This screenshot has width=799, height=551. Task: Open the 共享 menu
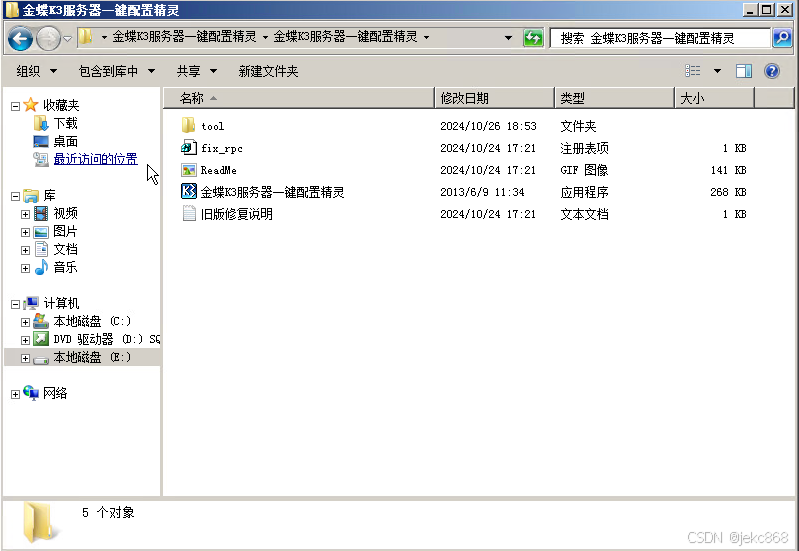click(197, 71)
